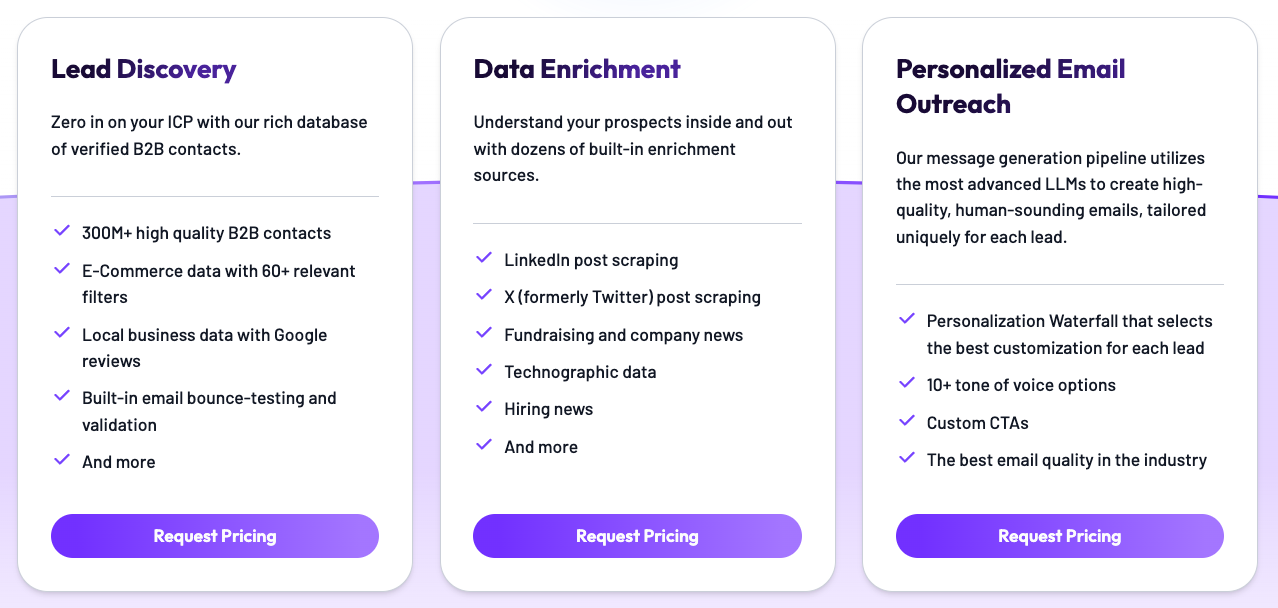The width and height of the screenshot is (1278, 608).
Task: Click checkmark next to E-Commerce data item
Action: 62,270
